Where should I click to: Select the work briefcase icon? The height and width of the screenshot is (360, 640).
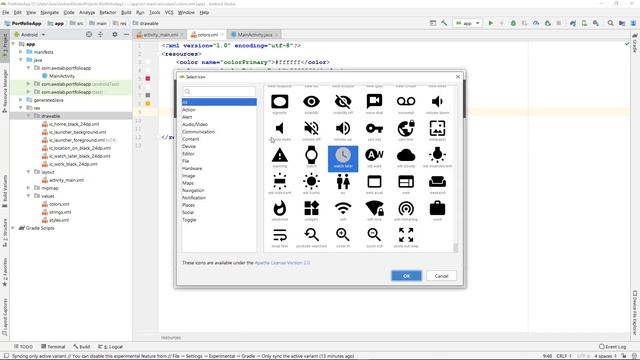tap(437, 209)
